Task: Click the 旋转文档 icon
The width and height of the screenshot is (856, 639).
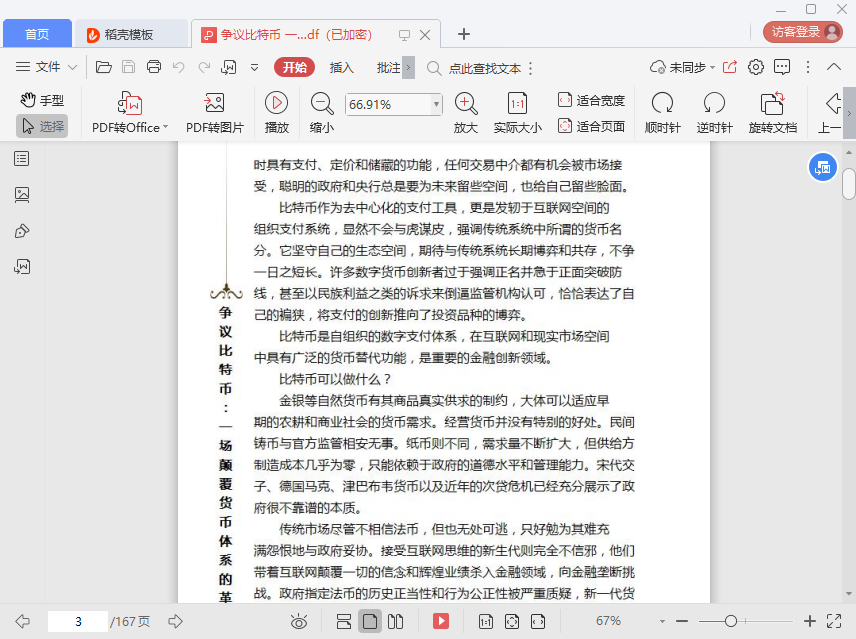Action: 772,103
